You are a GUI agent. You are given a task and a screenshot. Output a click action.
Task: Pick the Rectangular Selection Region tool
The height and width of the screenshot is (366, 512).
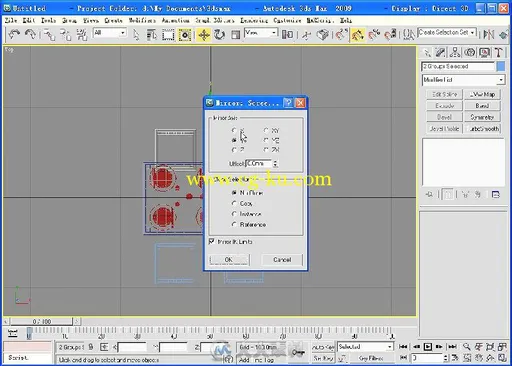coord(168,35)
